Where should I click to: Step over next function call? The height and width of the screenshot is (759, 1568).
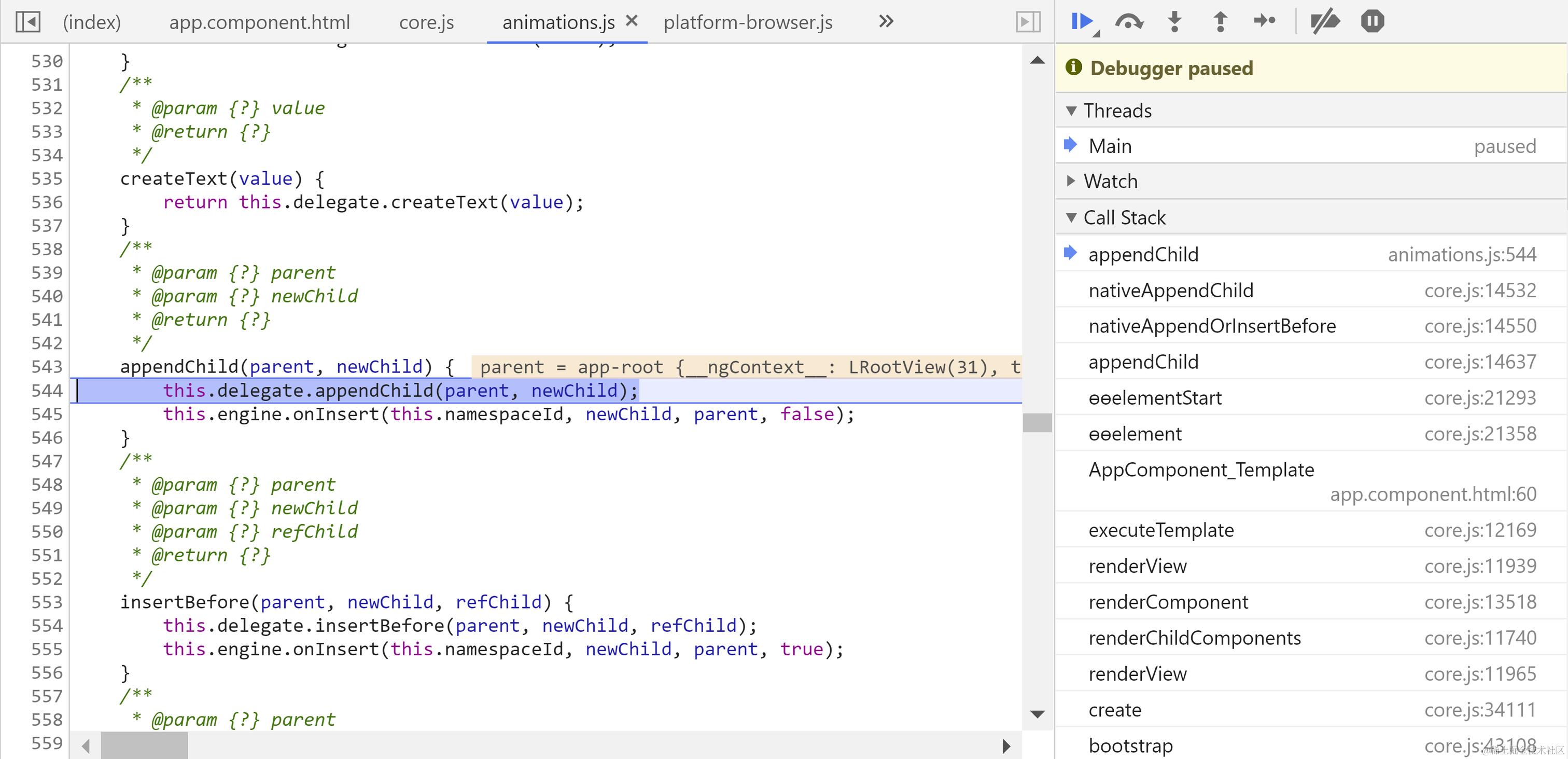(x=1128, y=22)
